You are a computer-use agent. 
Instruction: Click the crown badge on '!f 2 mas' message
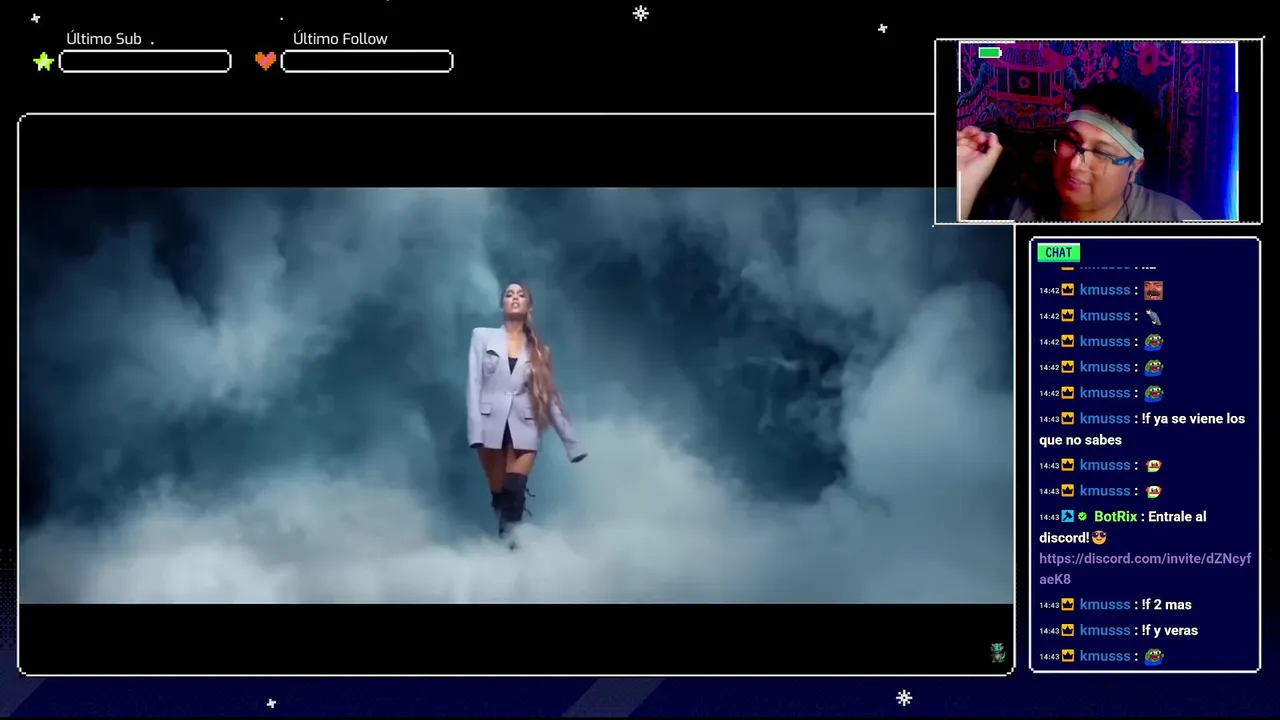pos(1068,605)
